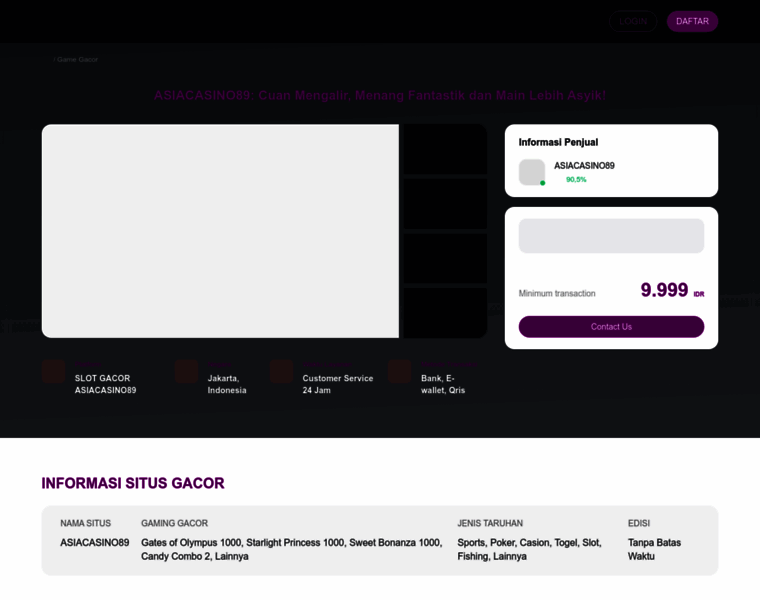Viewport: 760px width, 600px height.
Task: Click the EDISI column header
Action: 639,523
